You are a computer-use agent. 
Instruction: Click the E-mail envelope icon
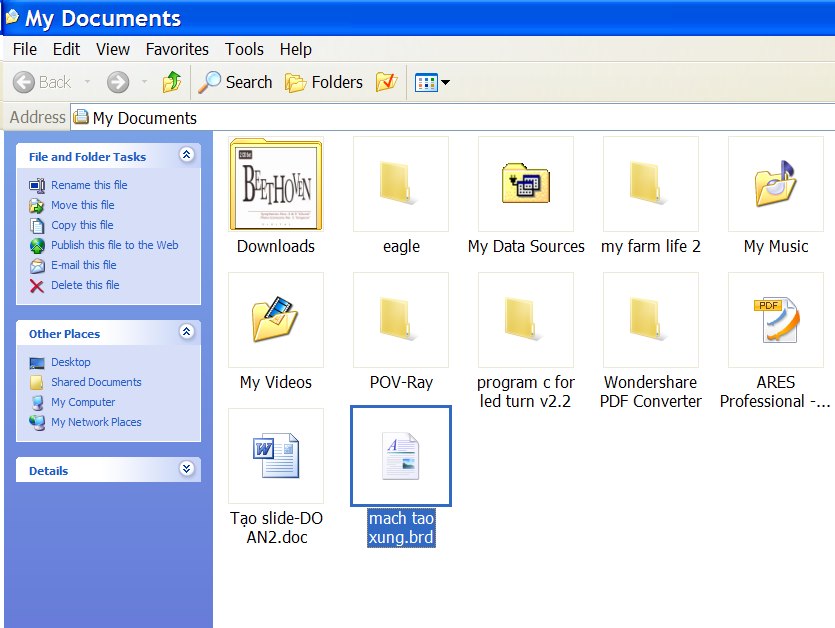[x=37, y=265]
